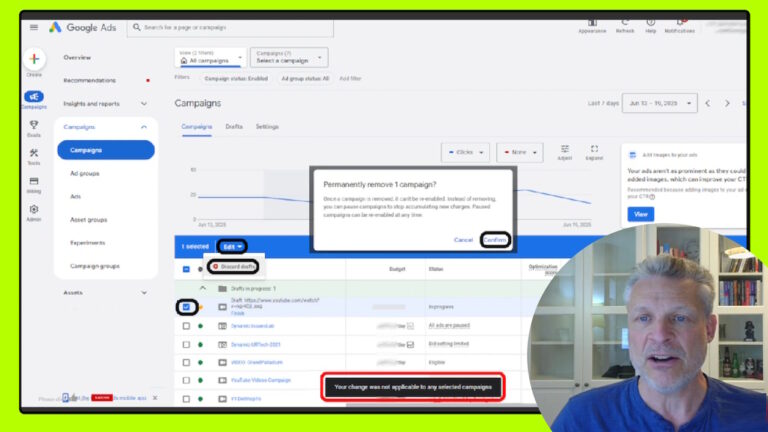This screenshot has width=768, height=432.
Task: Open the Admin gear icon
Action: (34, 211)
